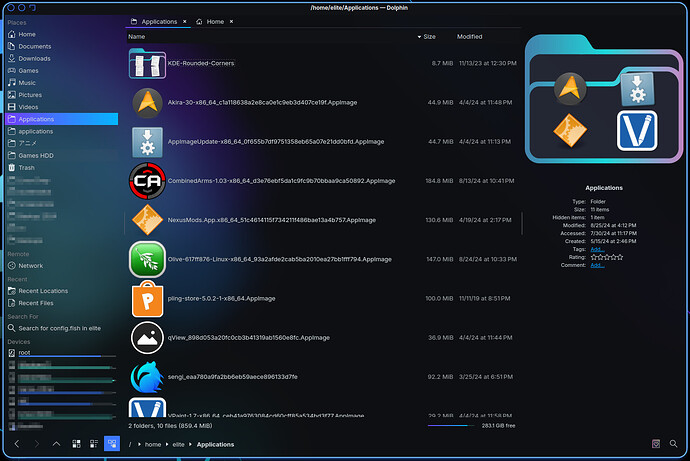Click the Applications folder preview thumbnail
Viewport: 690px width, 461px height.
point(604,99)
